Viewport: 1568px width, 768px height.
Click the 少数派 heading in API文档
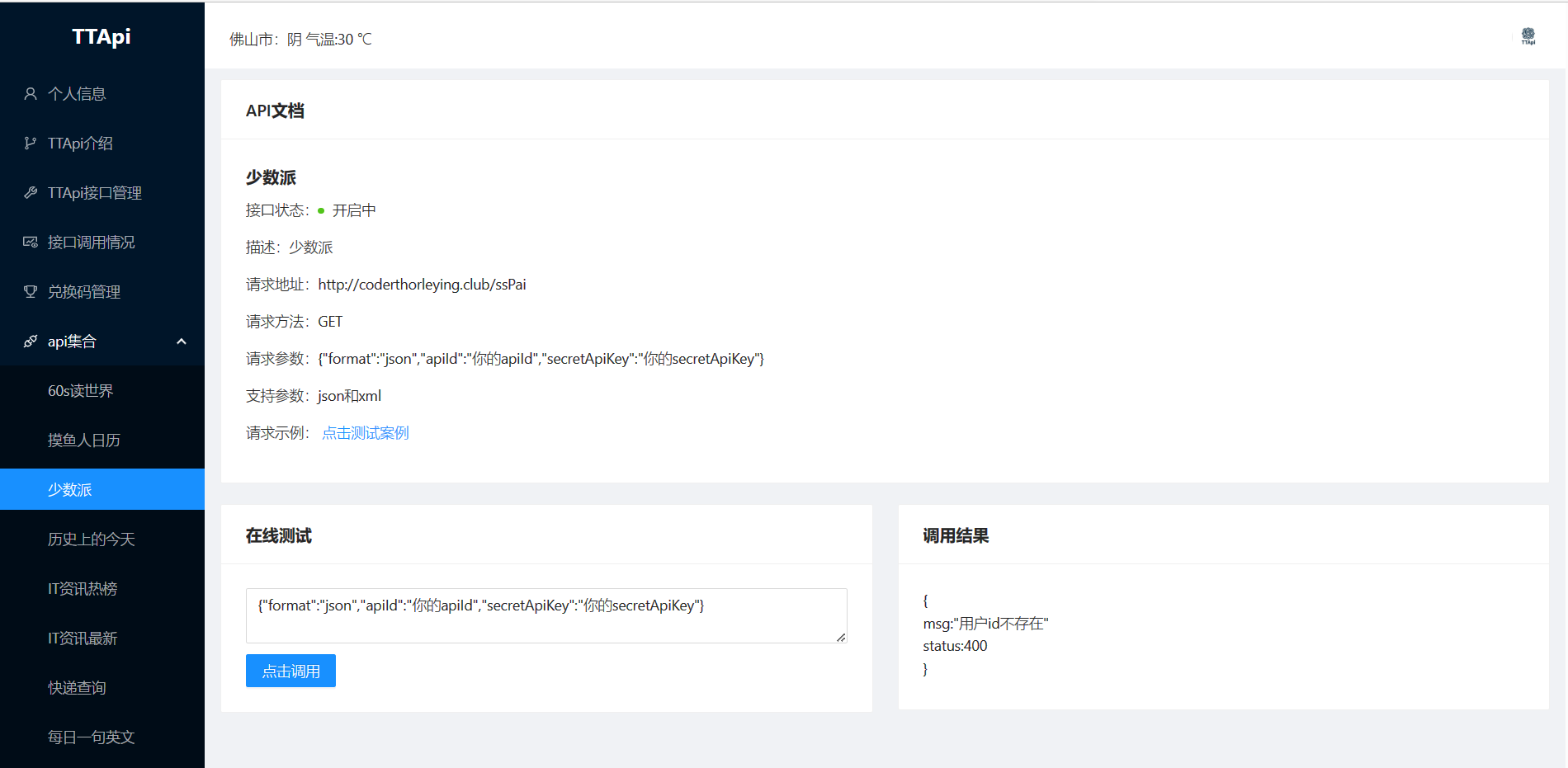[x=271, y=177]
